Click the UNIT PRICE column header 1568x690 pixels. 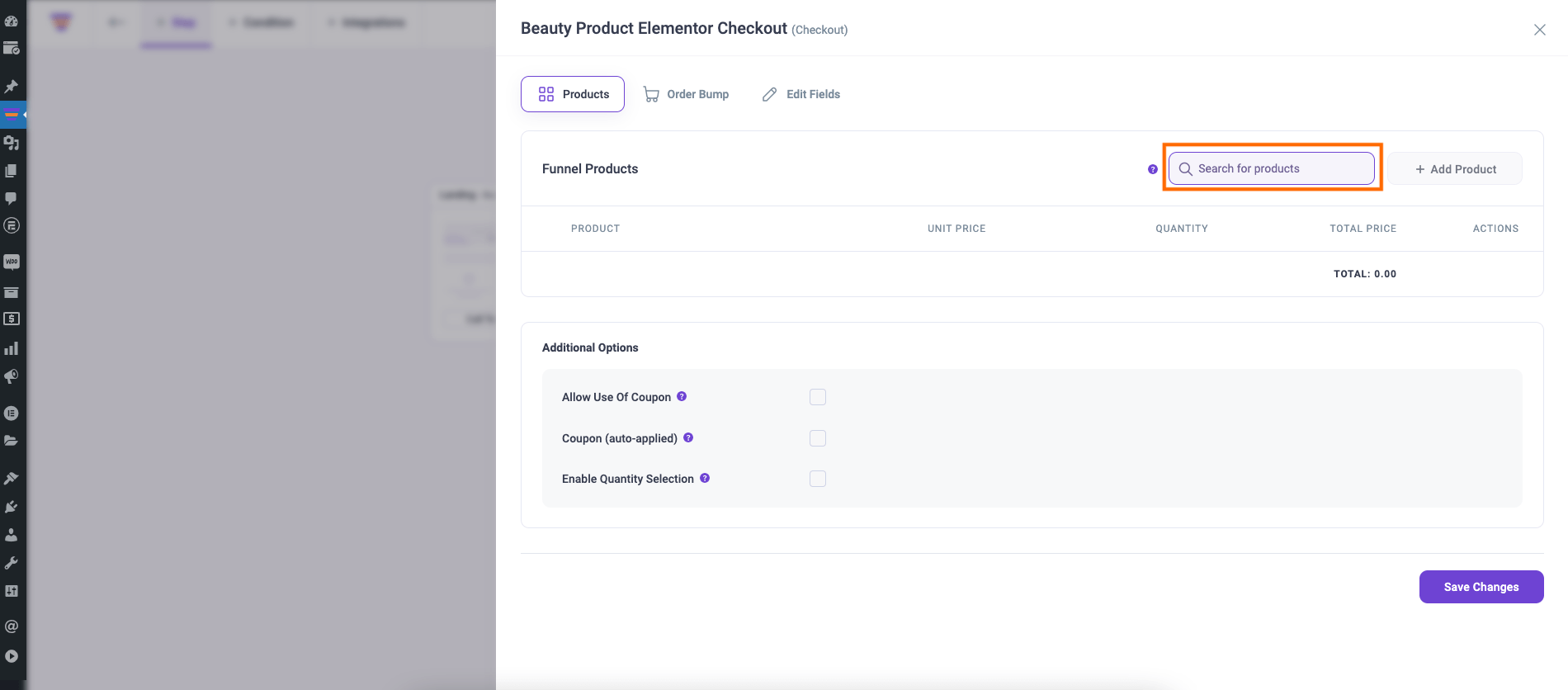[x=956, y=229]
